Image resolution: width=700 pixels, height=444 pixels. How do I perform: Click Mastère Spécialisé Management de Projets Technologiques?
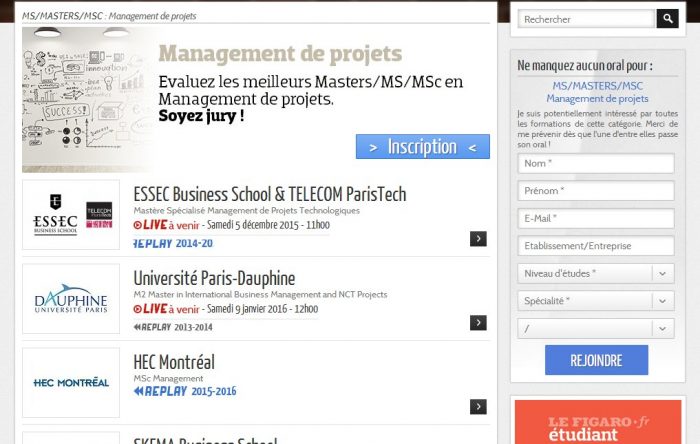tap(246, 211)
